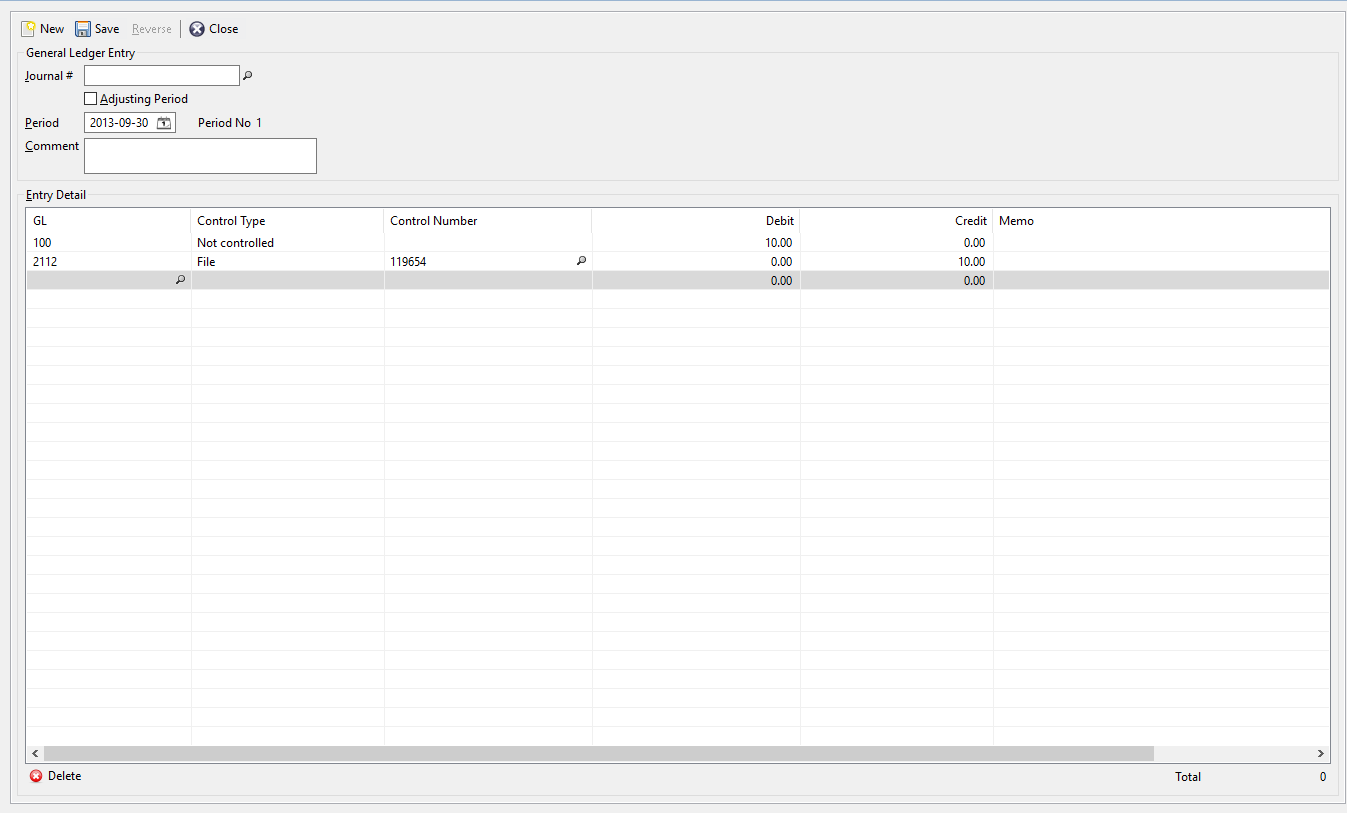Image resolution: width=1347 pixels, height=813 pixels.
Task: Open GL lookup in empty new row
Action: (x=180, y=280)
